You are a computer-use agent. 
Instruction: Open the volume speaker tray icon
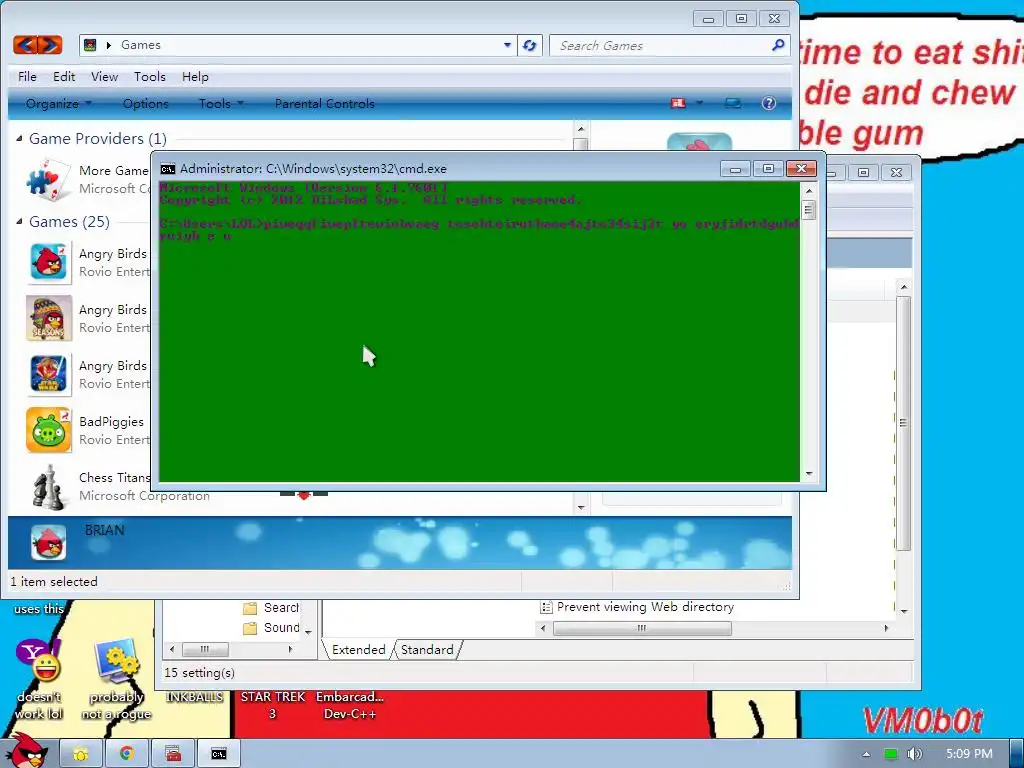click(914, 754)
